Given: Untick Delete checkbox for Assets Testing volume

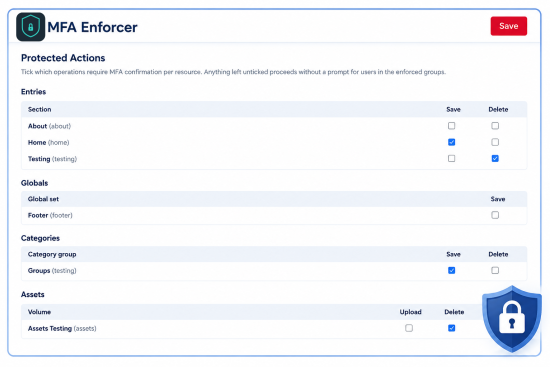Looking at the screenshot, I should (x=451, y=328).
